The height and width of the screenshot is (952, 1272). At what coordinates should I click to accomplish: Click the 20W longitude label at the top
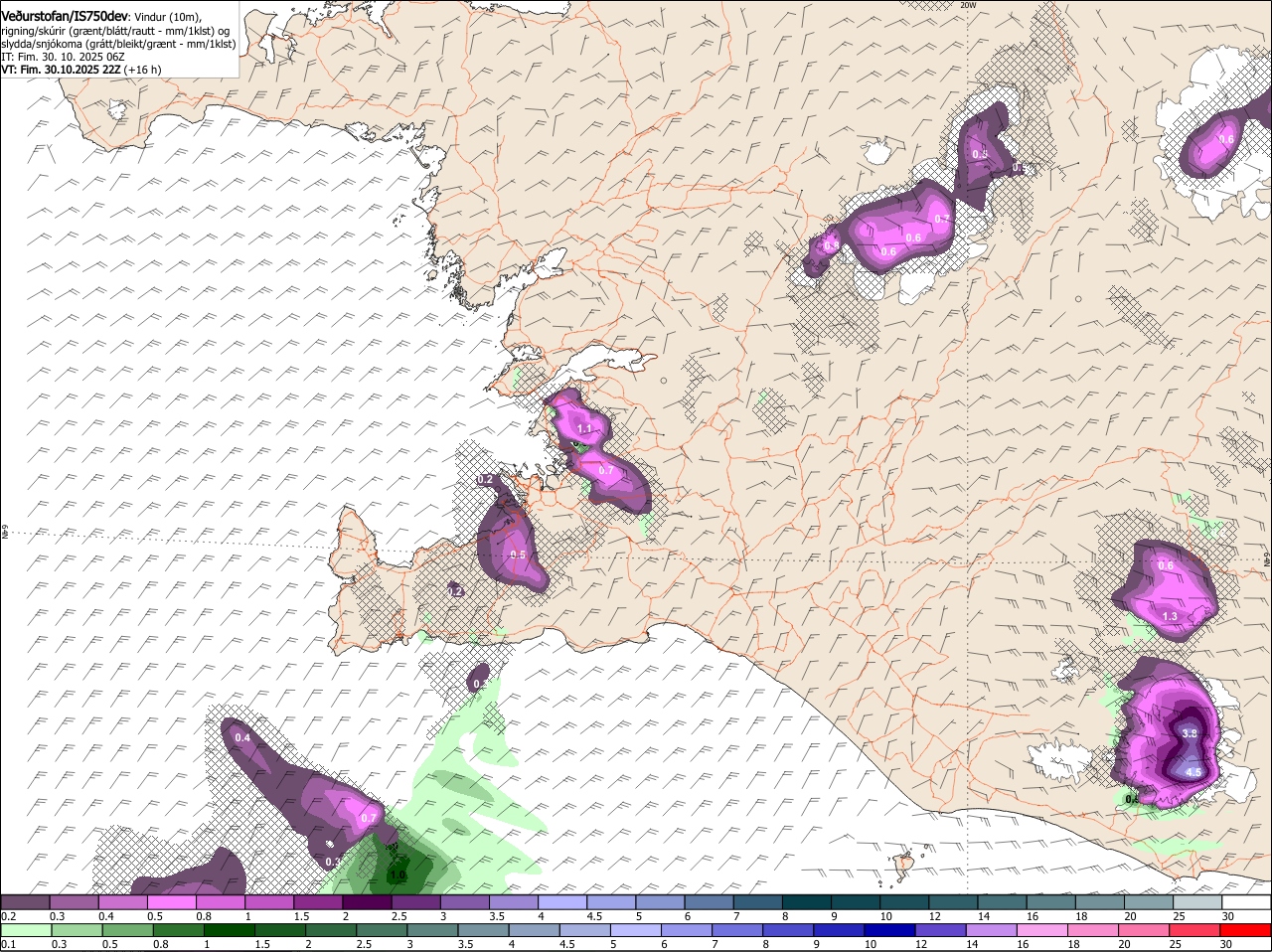(968, 6)
